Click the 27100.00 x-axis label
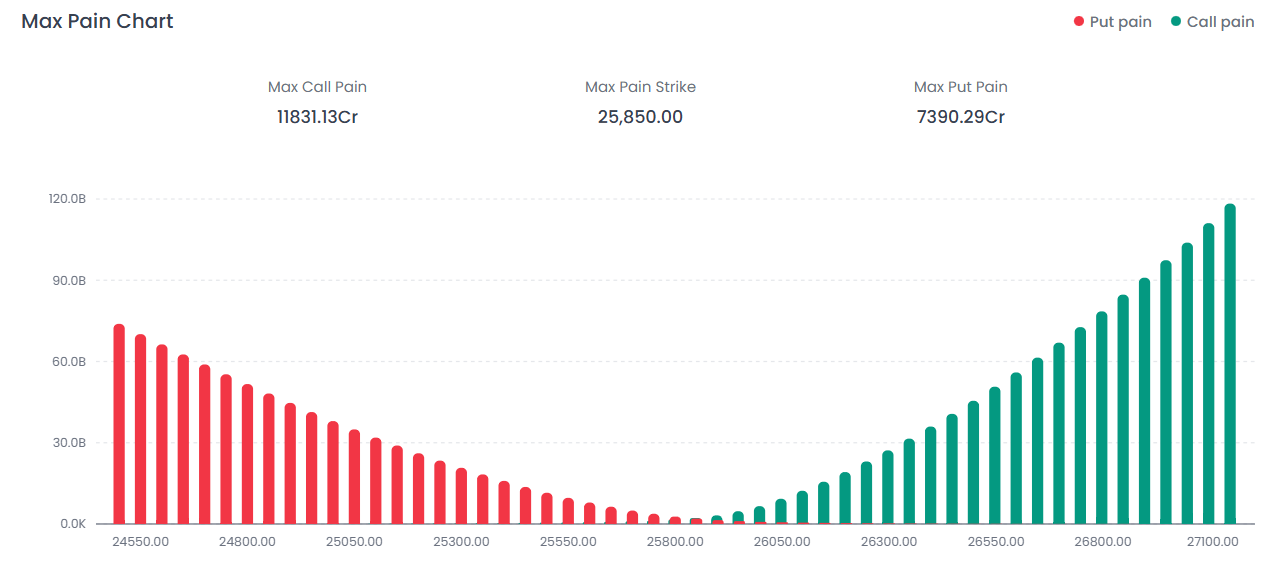Image resolution: width=1276 pixels, height=579 pixels. pos(1209,541)
